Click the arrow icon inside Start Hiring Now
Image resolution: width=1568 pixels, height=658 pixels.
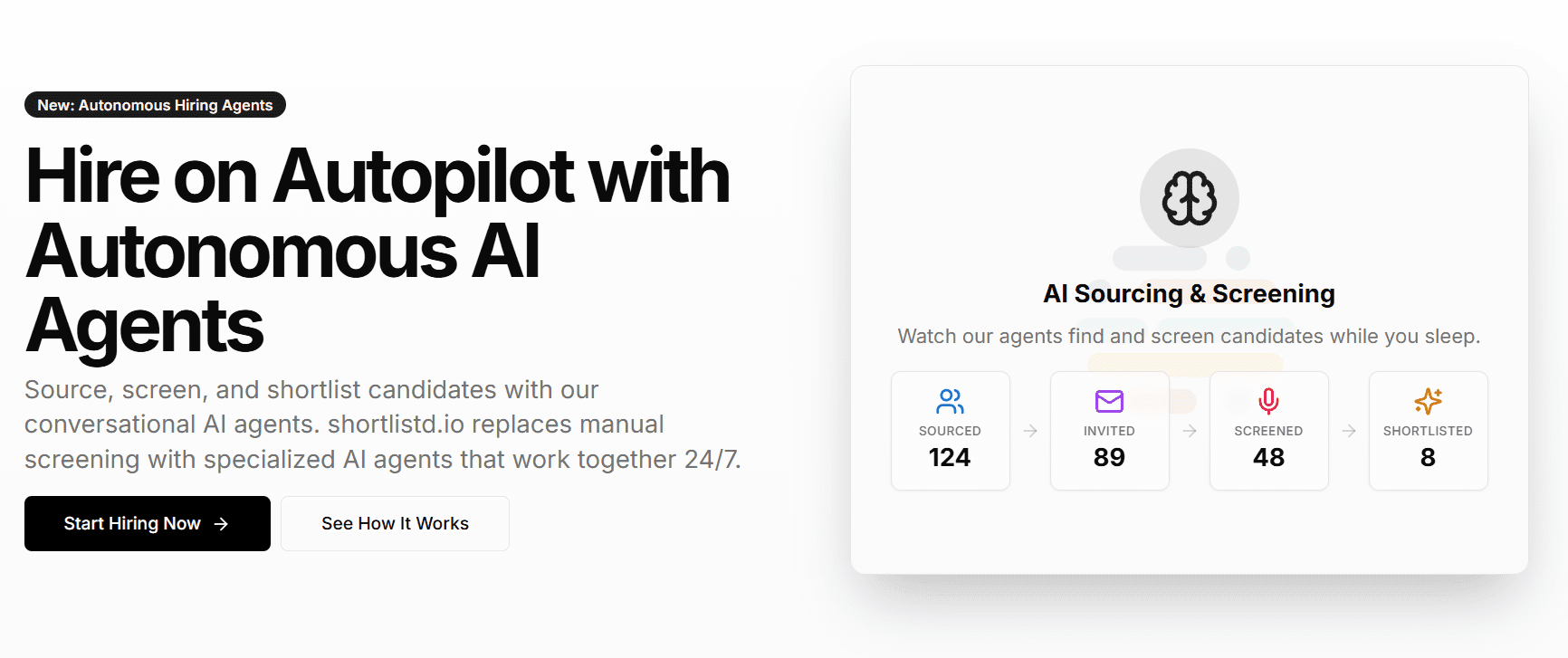pyautogui.click(x=222, y=523)
